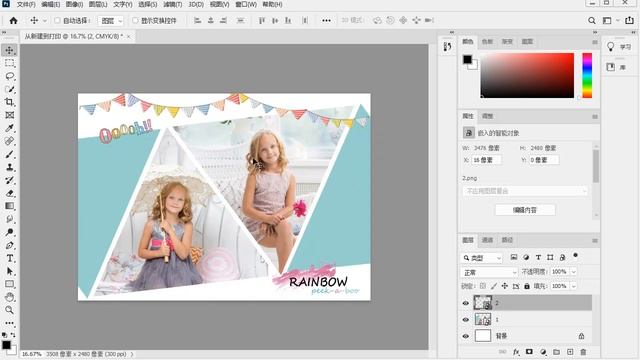Open the 滤镜(T) menu
The width and height of the screenshot is (640, 360).
click(172, 4)
